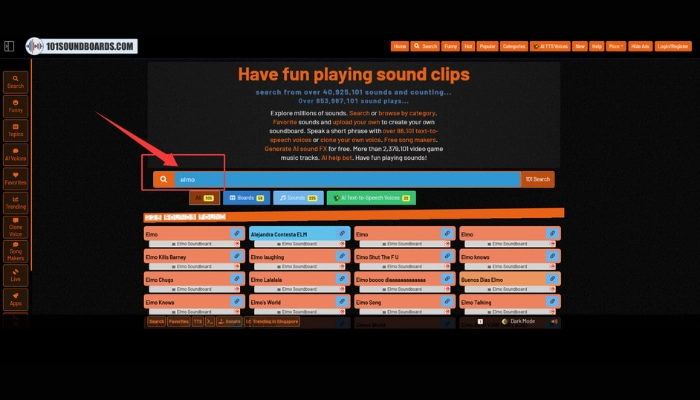700x400 pixels.
Task: Click the search input containing elmo
Action: coord(347,179)
